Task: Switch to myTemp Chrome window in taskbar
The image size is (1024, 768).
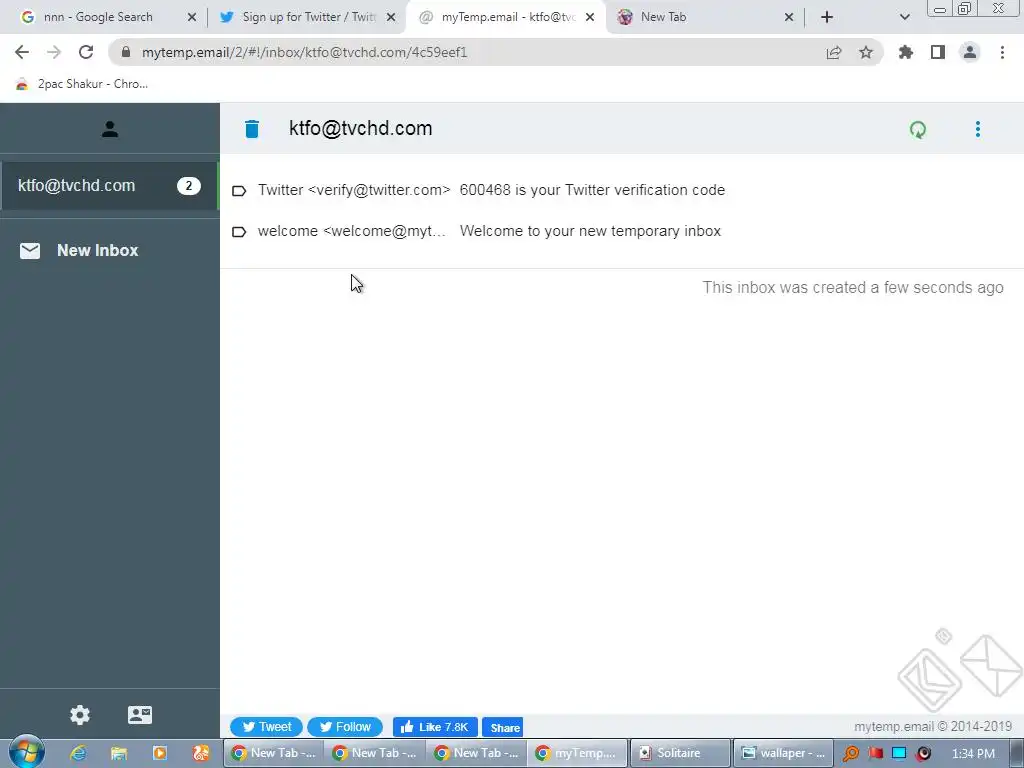Action: pos(577,753)
